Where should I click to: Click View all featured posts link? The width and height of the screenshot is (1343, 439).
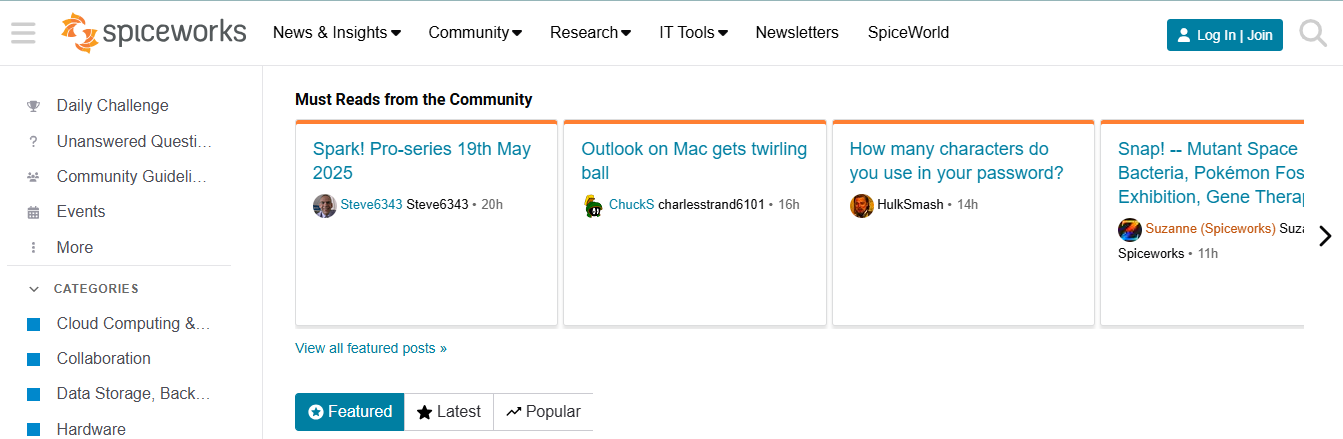[x=371, y=349]
